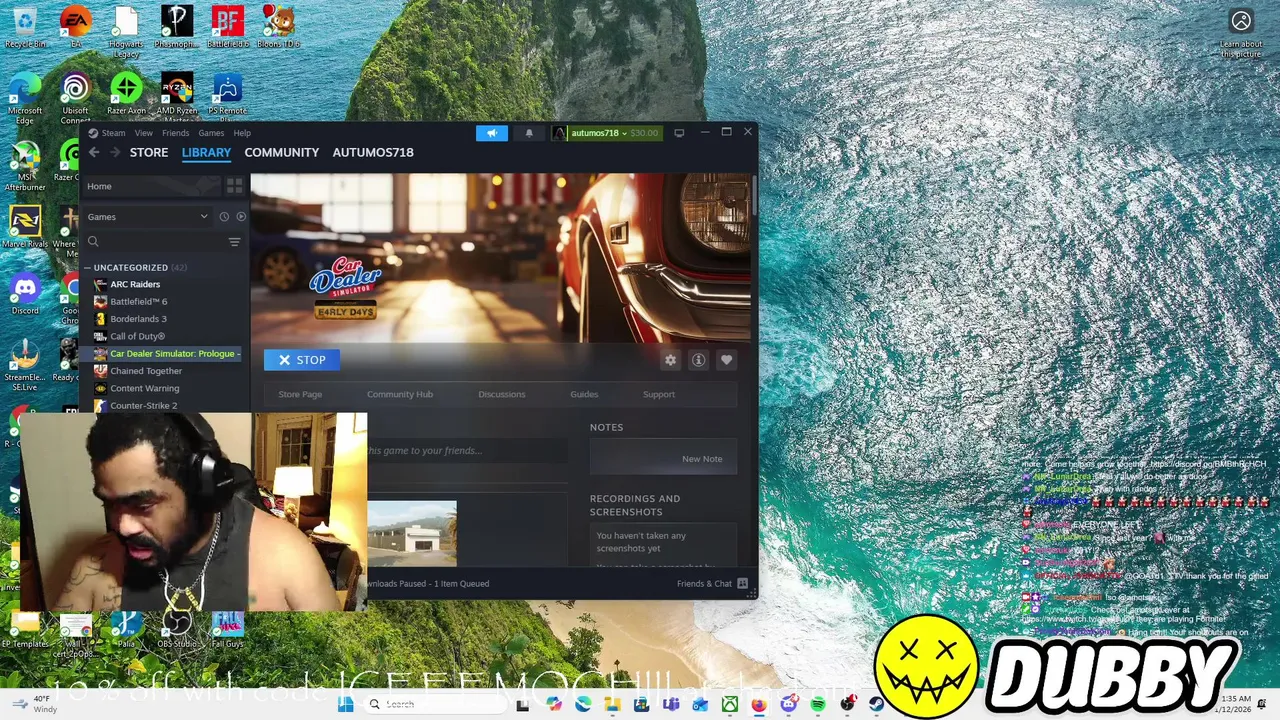This screenshot has width=1280, height=720.
Task: Open the Store Page link
Action: coord(300,394)
